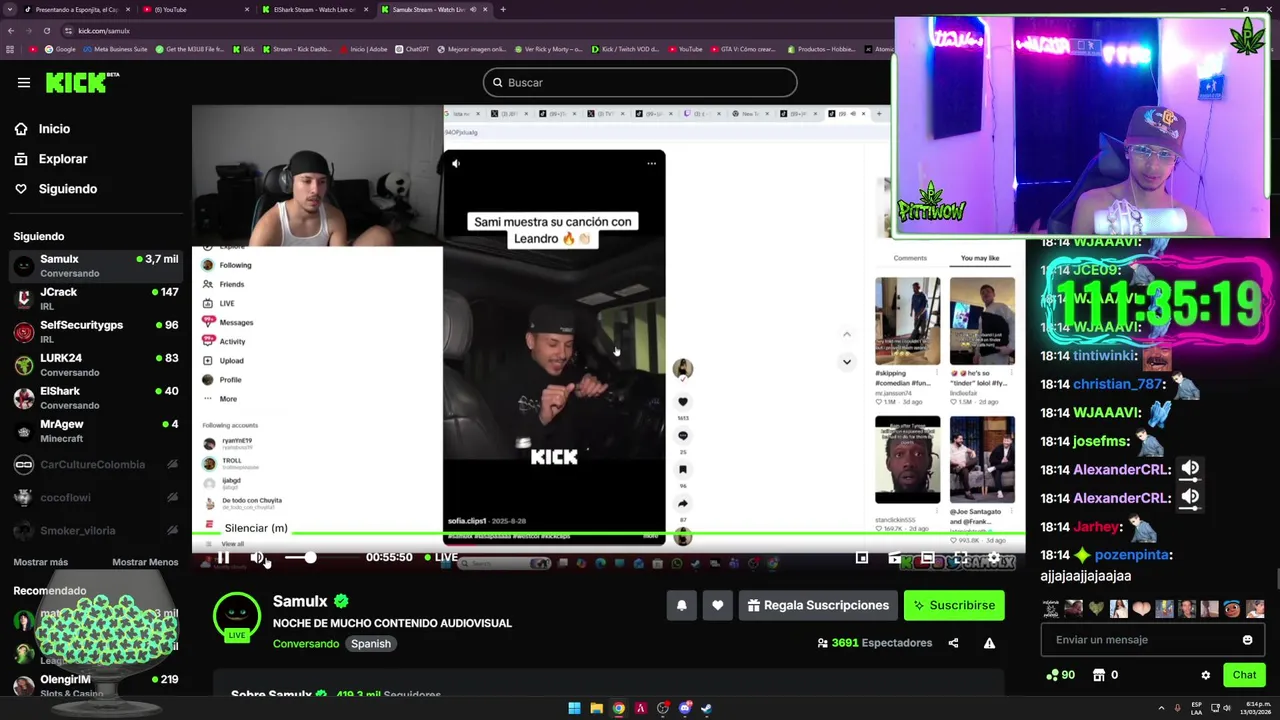Click christian_787 username in chat
Screen dimensions: 1280x720
click(1117, 384)
